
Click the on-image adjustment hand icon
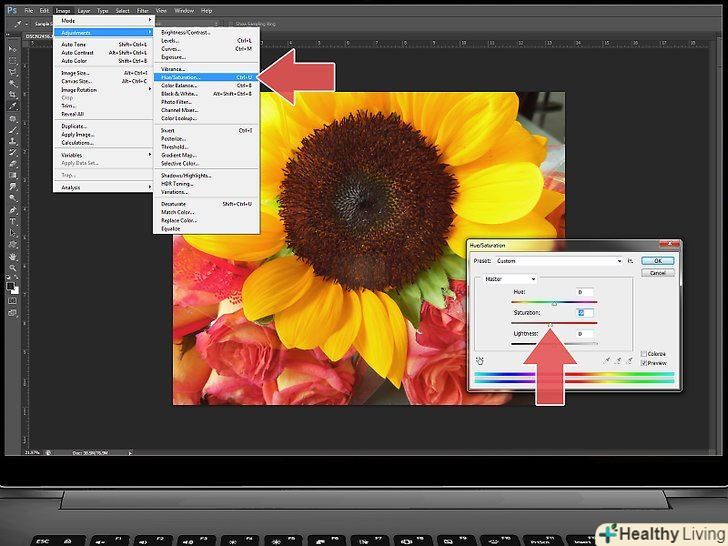481,359
